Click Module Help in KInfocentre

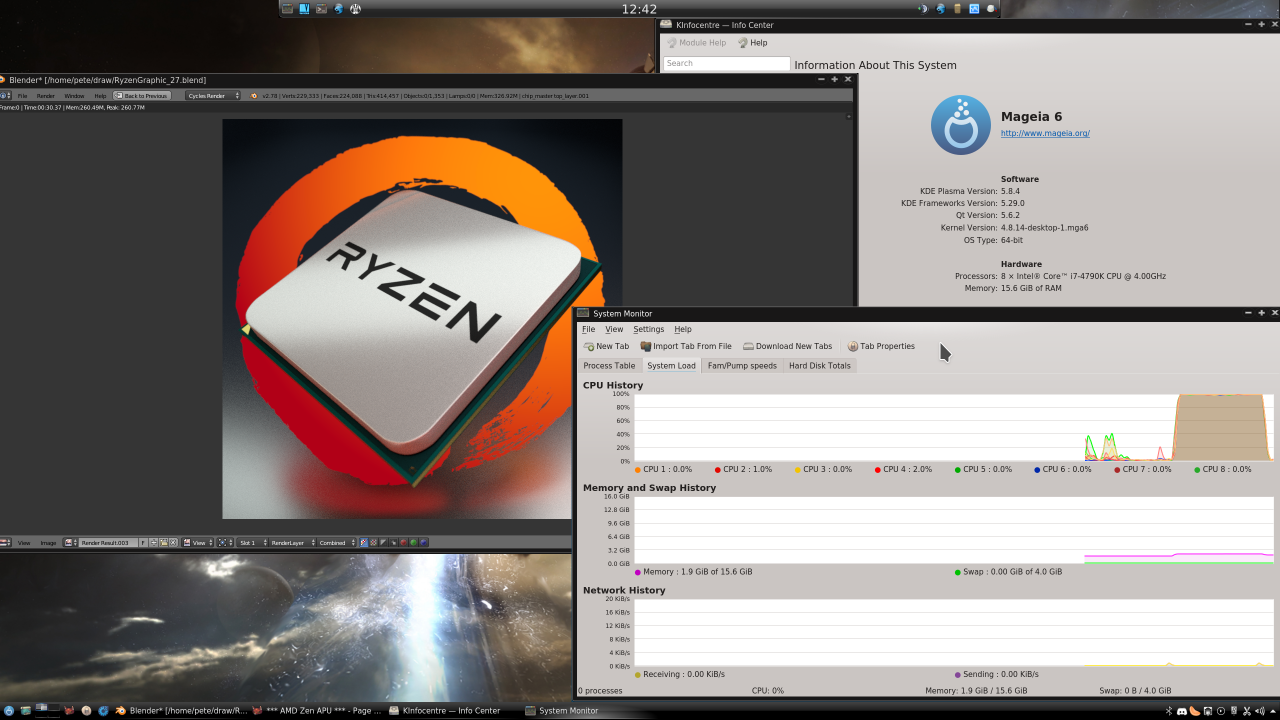point(696,43)
